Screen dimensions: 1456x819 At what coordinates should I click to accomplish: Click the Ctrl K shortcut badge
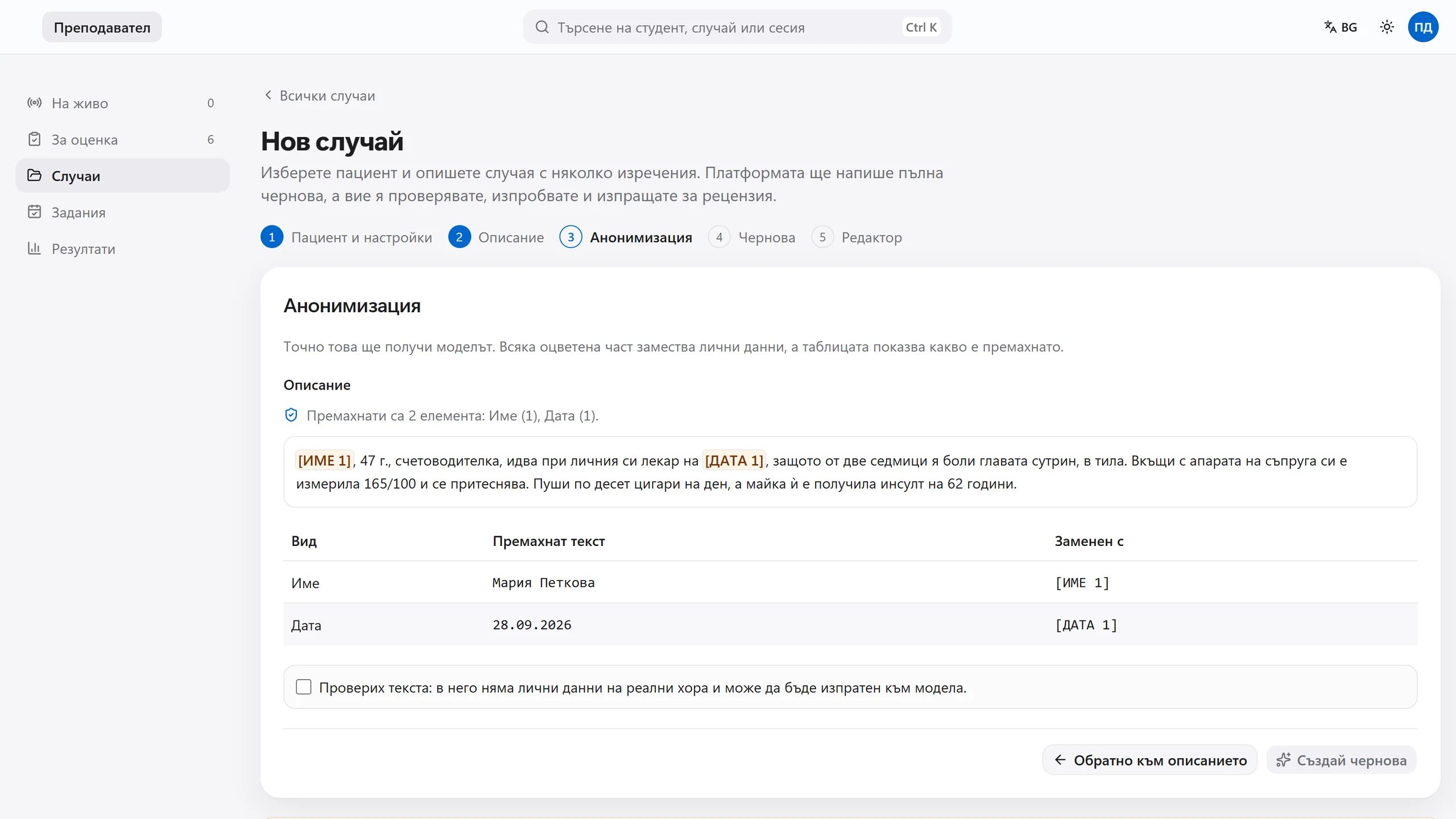click(x=921, y=27)
